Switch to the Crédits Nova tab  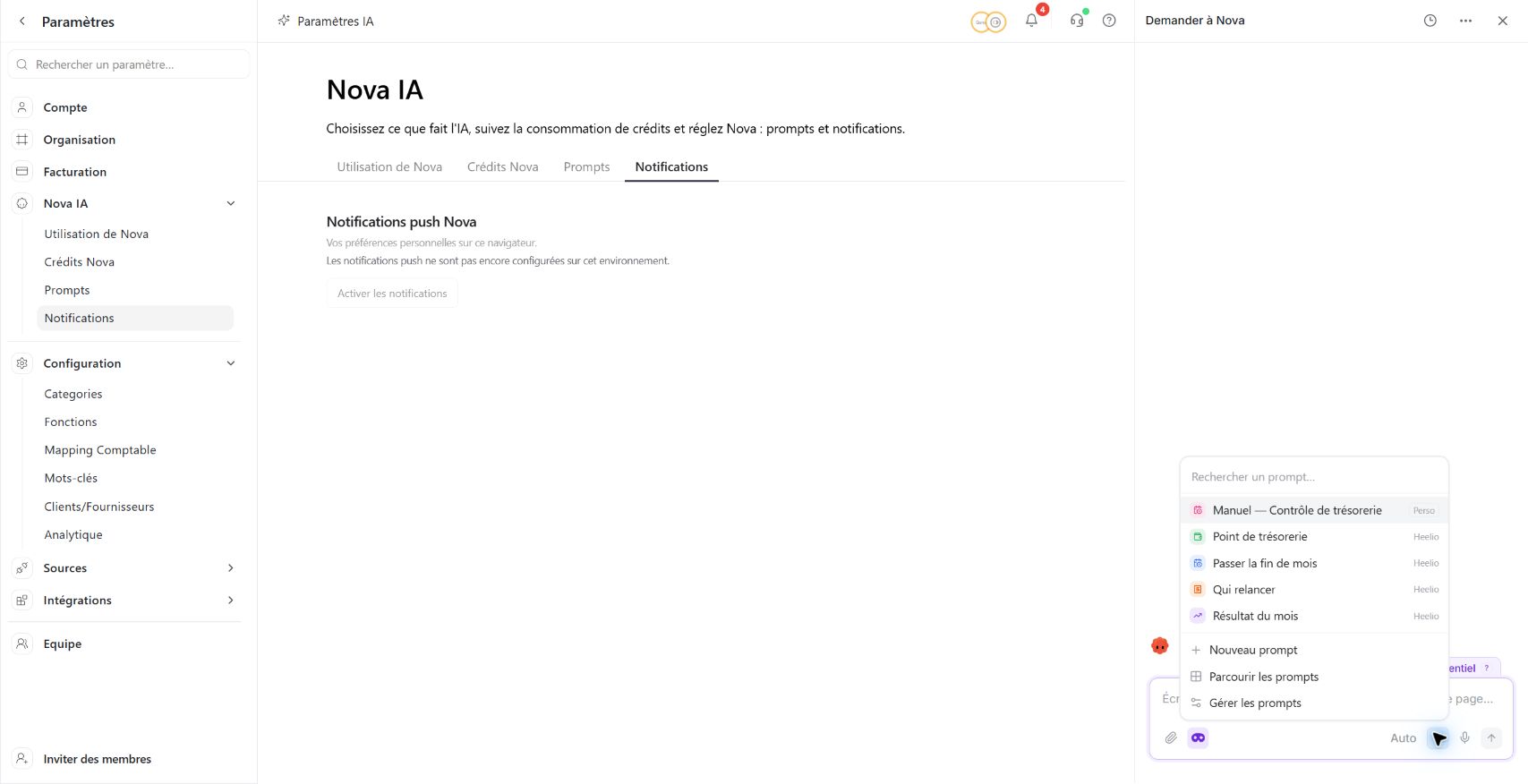(503, 166)
